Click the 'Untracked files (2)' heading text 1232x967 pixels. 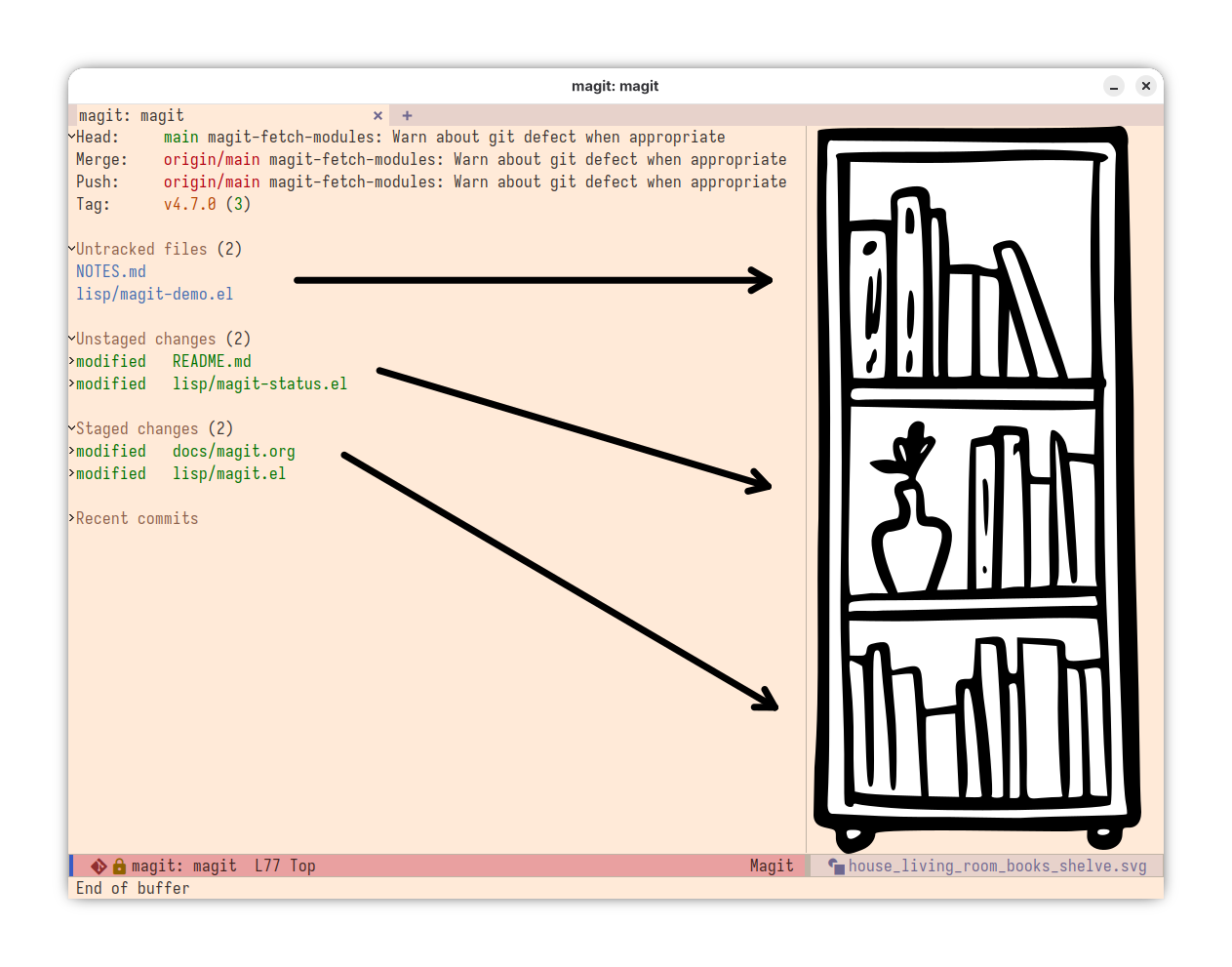[159, 250]
